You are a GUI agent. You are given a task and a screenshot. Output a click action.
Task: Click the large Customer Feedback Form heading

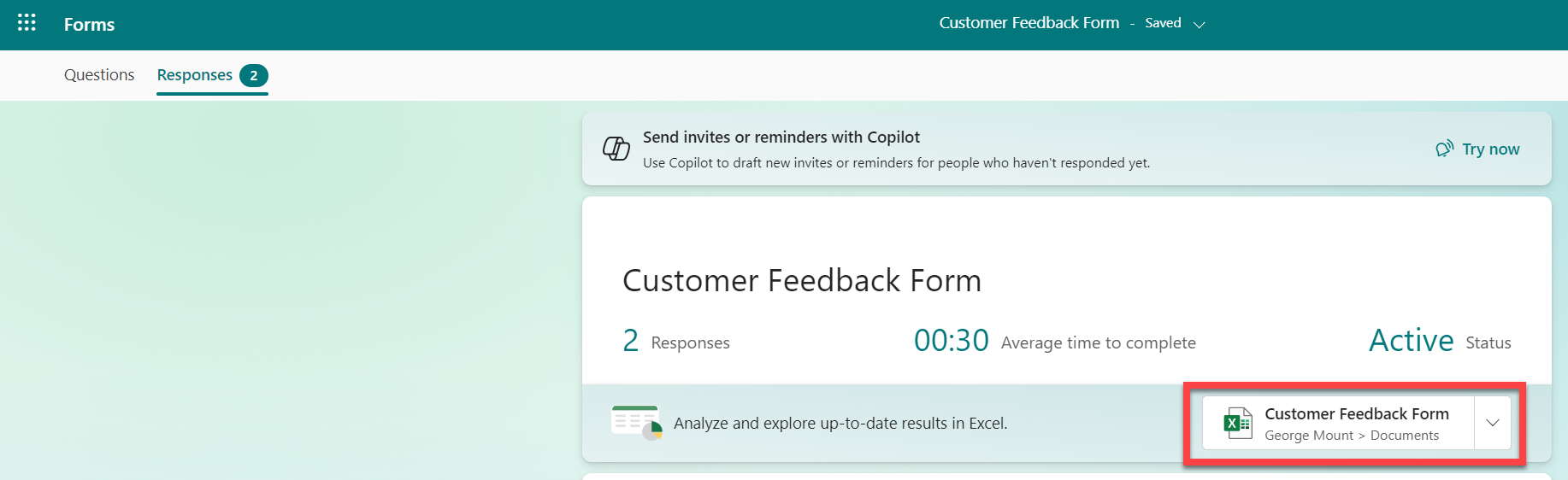click(x=801, y=281)
